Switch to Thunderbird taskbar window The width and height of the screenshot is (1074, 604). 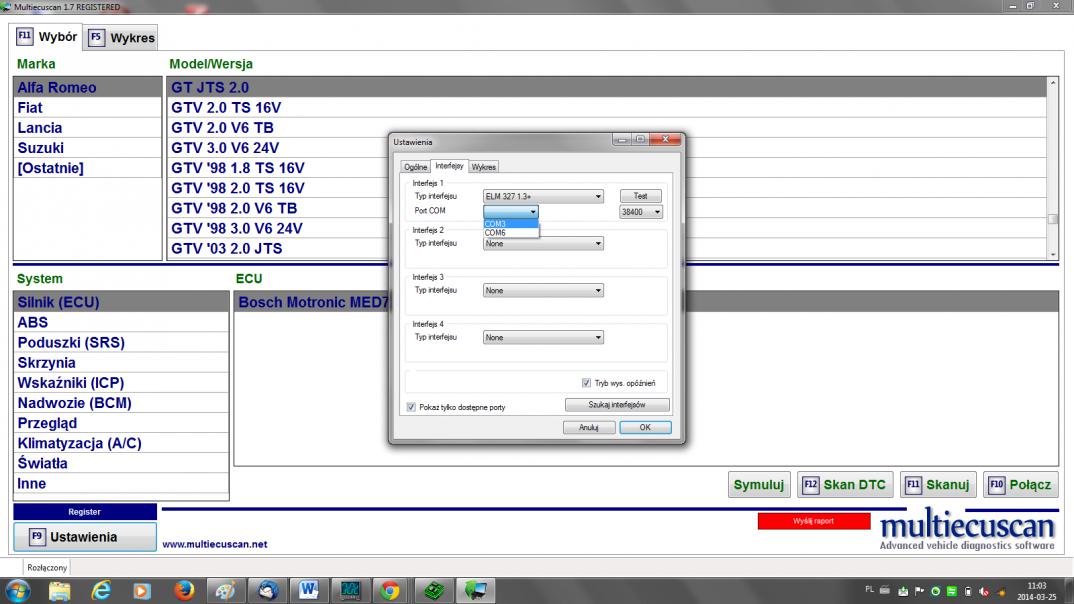[267, 590]
